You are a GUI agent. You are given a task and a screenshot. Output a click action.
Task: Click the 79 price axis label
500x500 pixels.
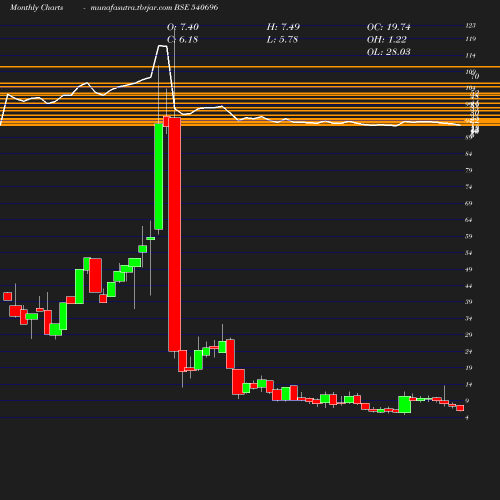pyautogui.click(x=469, y=171)
